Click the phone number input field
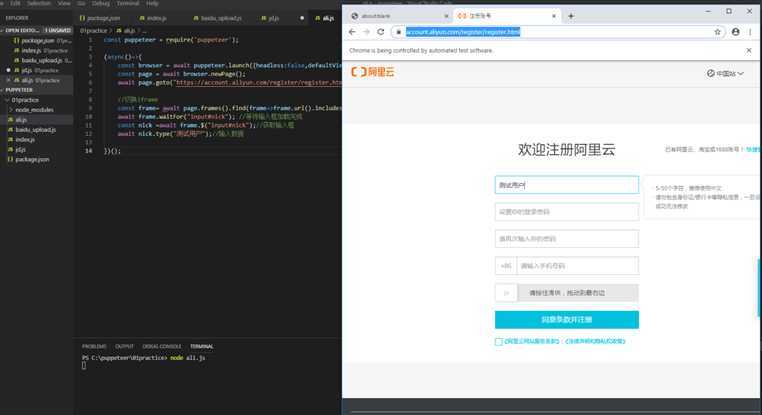762x415 pixels. click(x=578, y=266)
